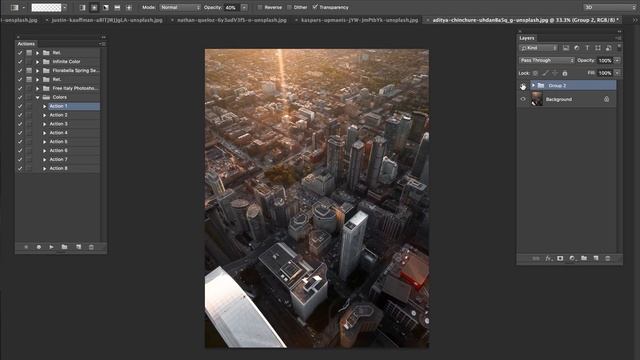Viewport: 640px width, 360px height.
Task: Toggle dialog box for Florabella Spring set
Action: [29, 71]
